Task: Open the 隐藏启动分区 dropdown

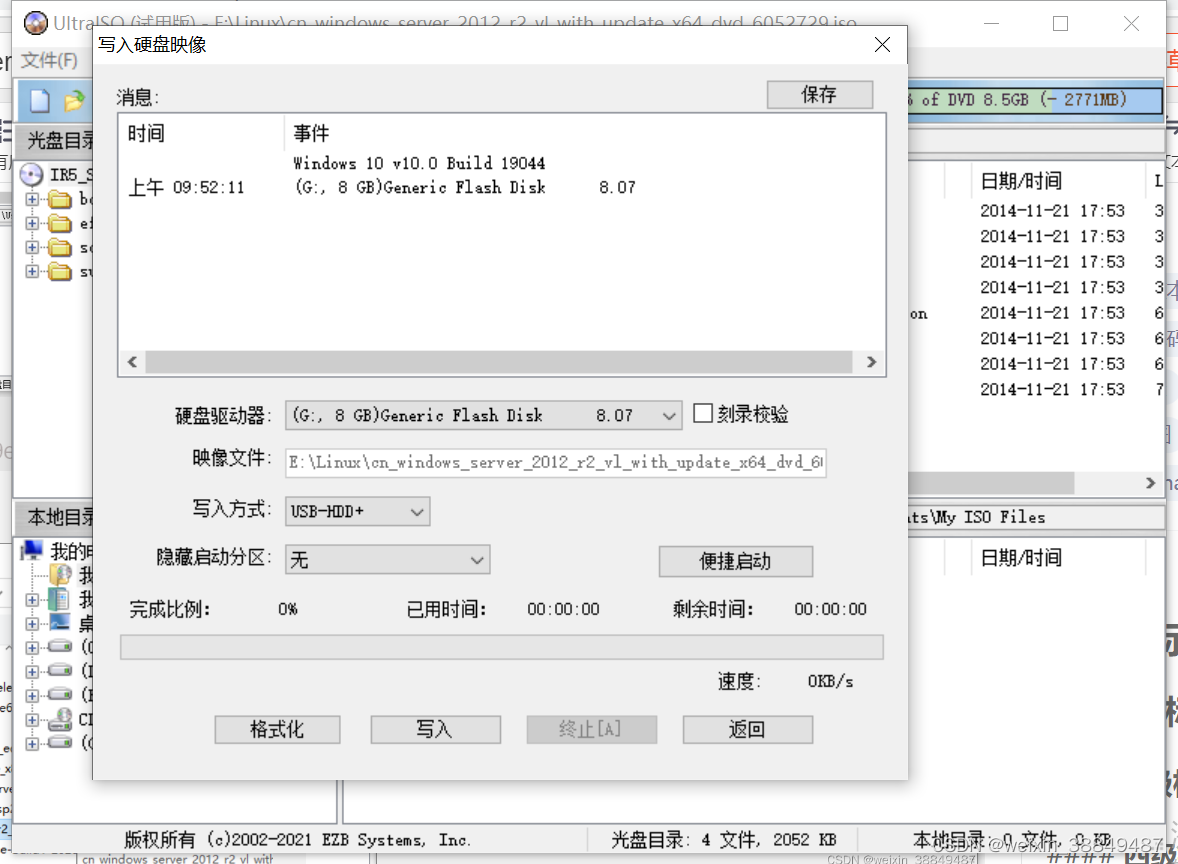Action: [x=388, y=560]
